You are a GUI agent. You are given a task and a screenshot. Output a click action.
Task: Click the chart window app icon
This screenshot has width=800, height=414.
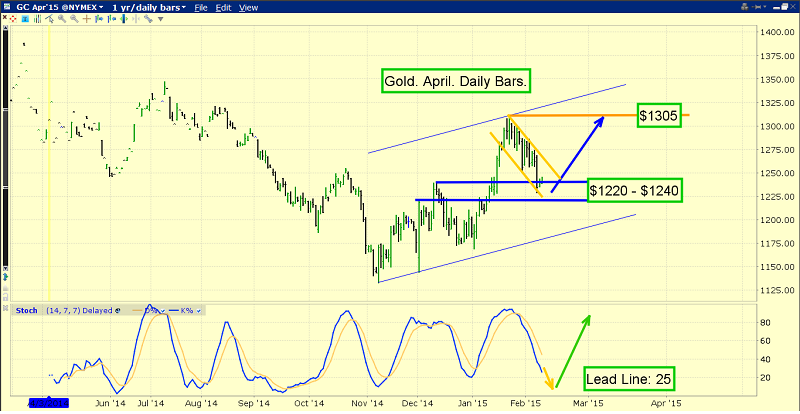pos(7,7)
